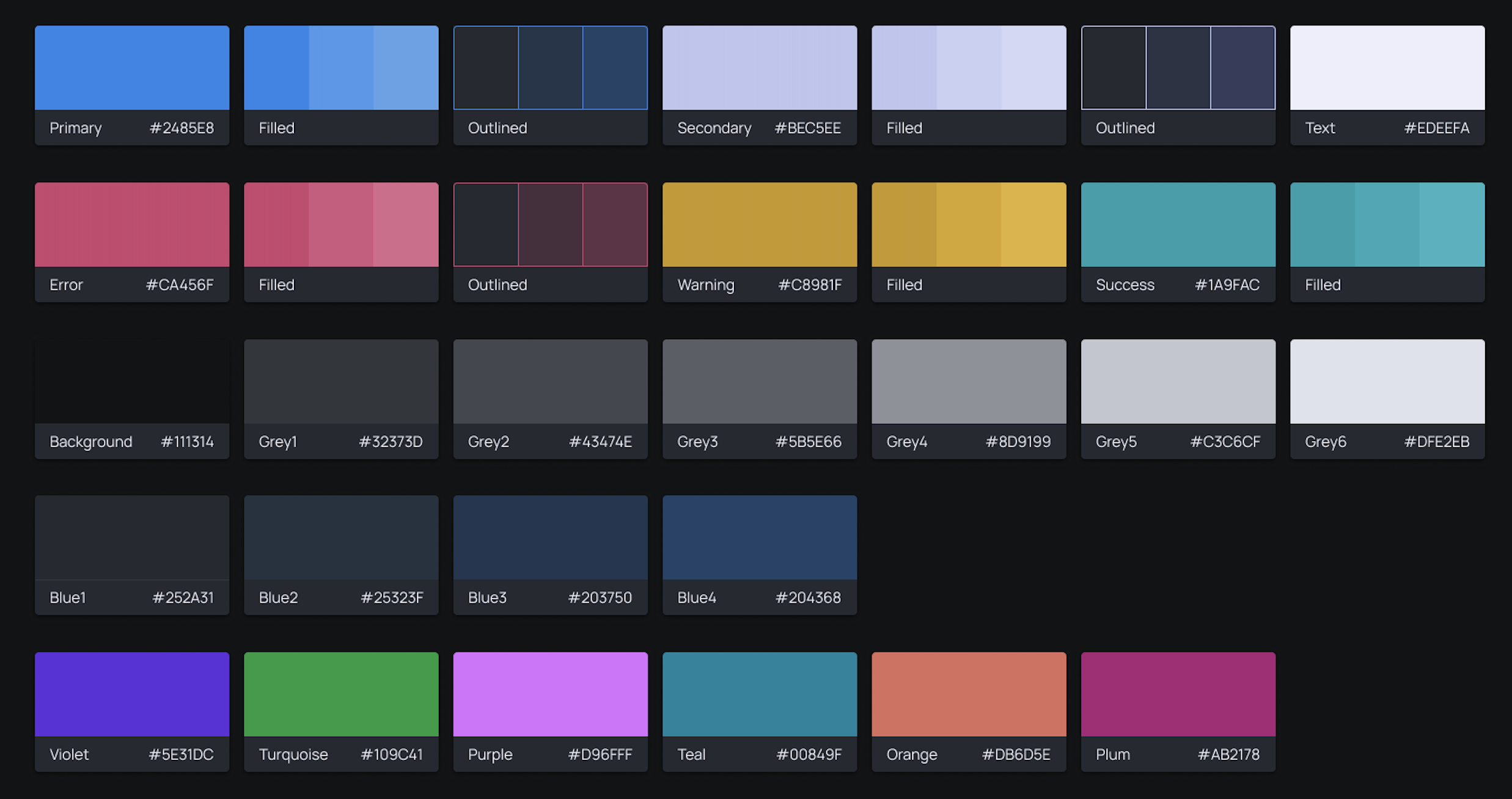
Task: Pick the blue three-shade Filled swatch
Action: pos(341,68)
